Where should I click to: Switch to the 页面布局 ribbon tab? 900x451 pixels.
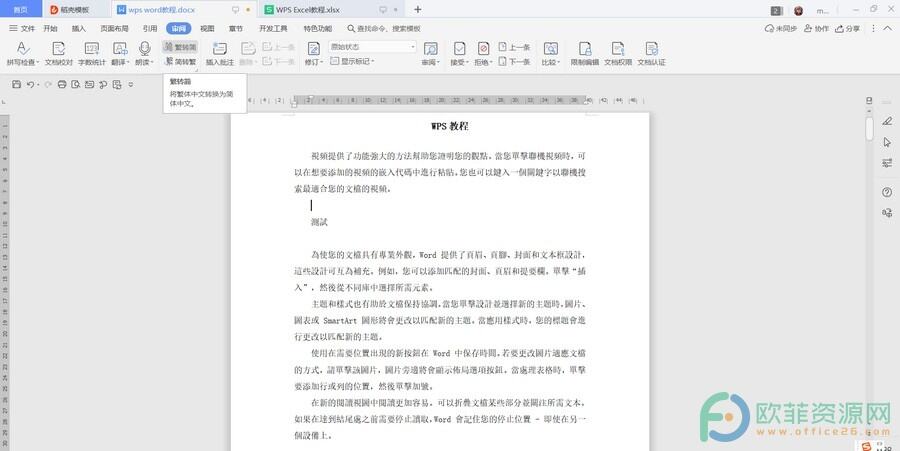tap(114, 28)
